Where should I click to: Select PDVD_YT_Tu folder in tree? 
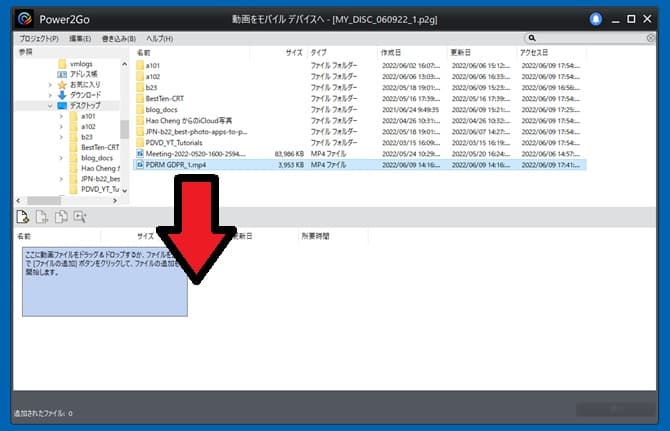pyautogui.click(x=100, y=189)
